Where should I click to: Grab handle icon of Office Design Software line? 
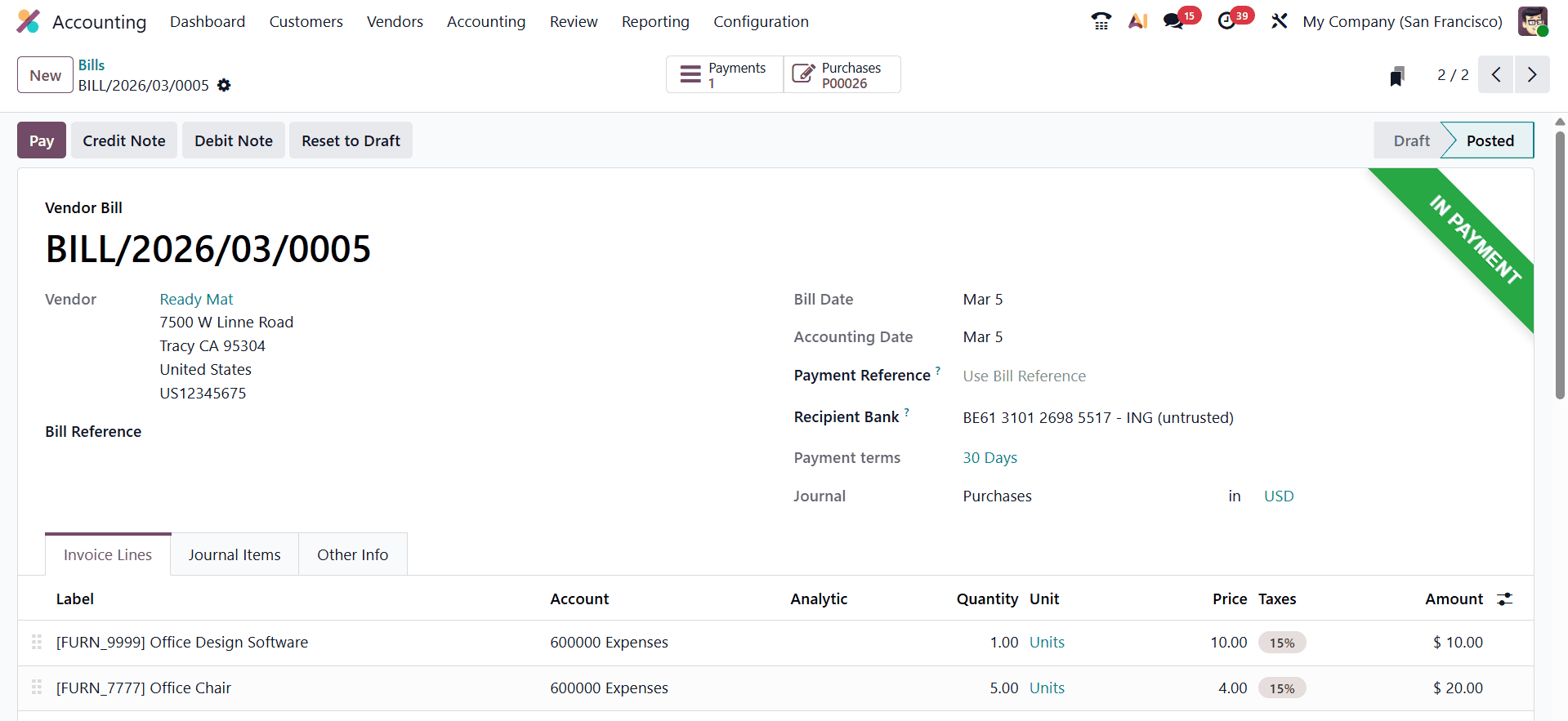pos(37,642)
